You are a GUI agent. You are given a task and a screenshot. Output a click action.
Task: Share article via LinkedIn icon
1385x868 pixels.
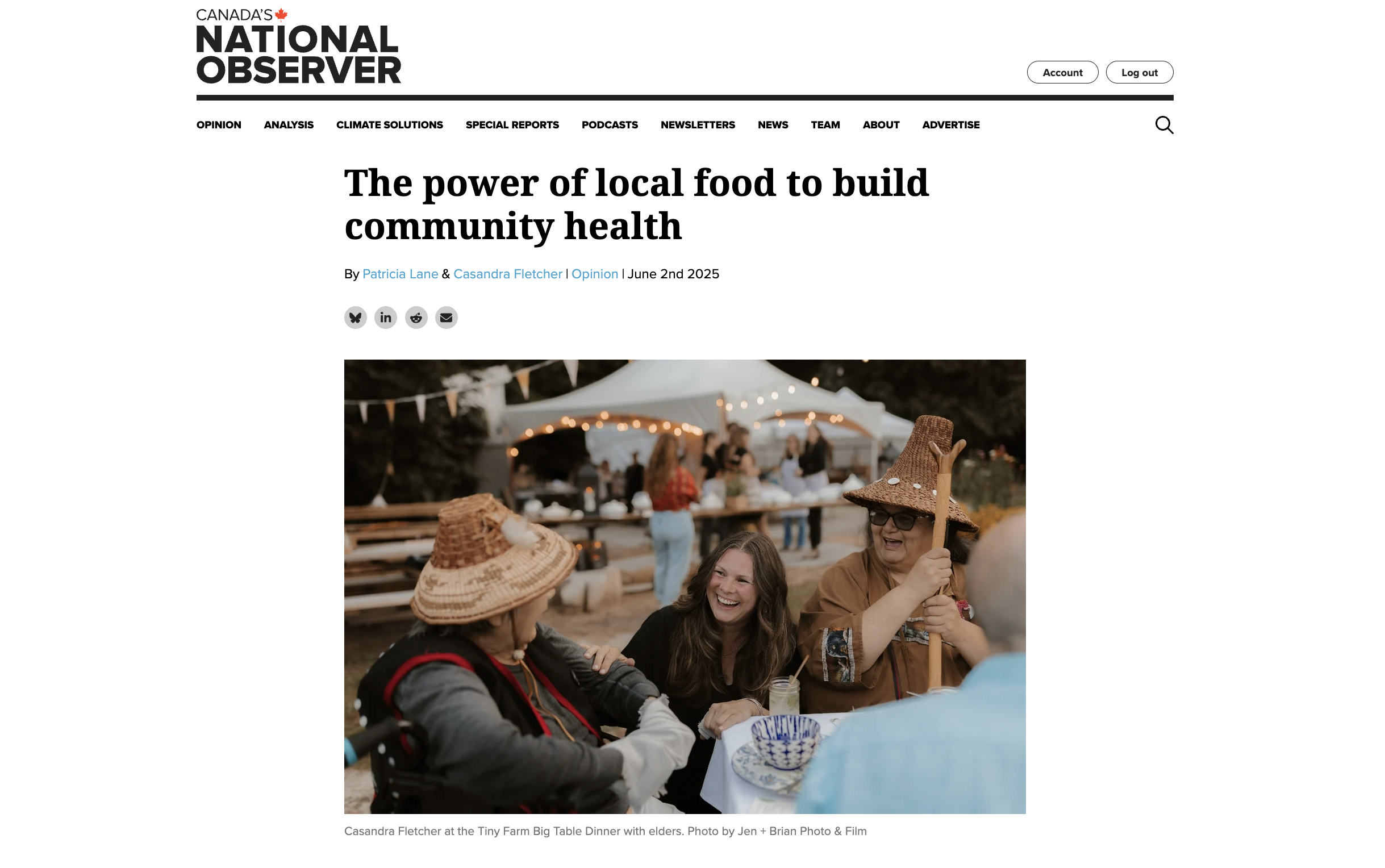click(x=386, y=318)
